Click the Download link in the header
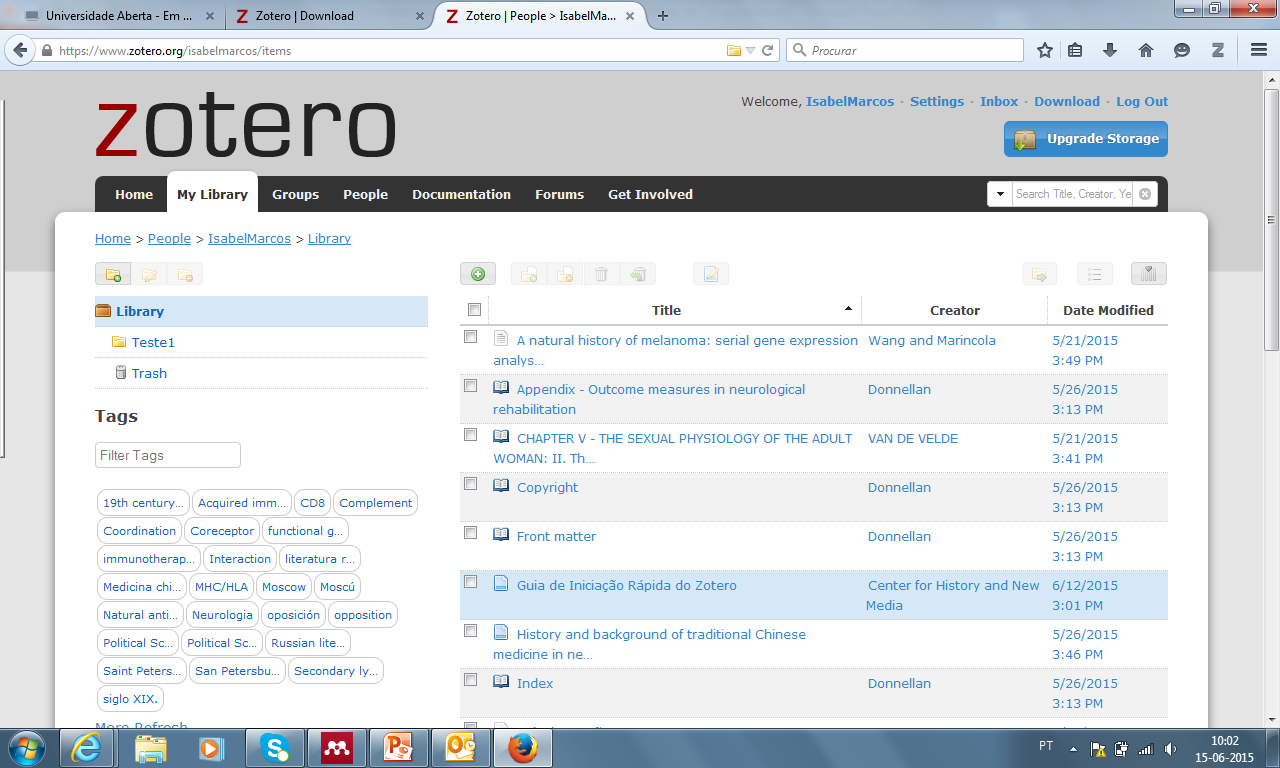This screenshot has width=1280, height=768. click(x=1067, y=101)
